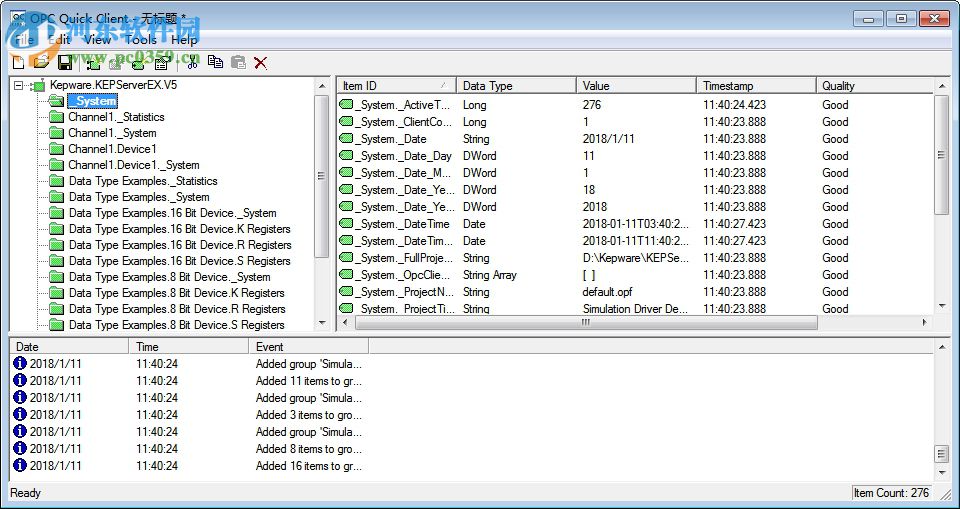Viewport: 960px width, 509px height.
Task: Click the Kepware.KEPServerEX.V5 server icon
Action: 37,86
